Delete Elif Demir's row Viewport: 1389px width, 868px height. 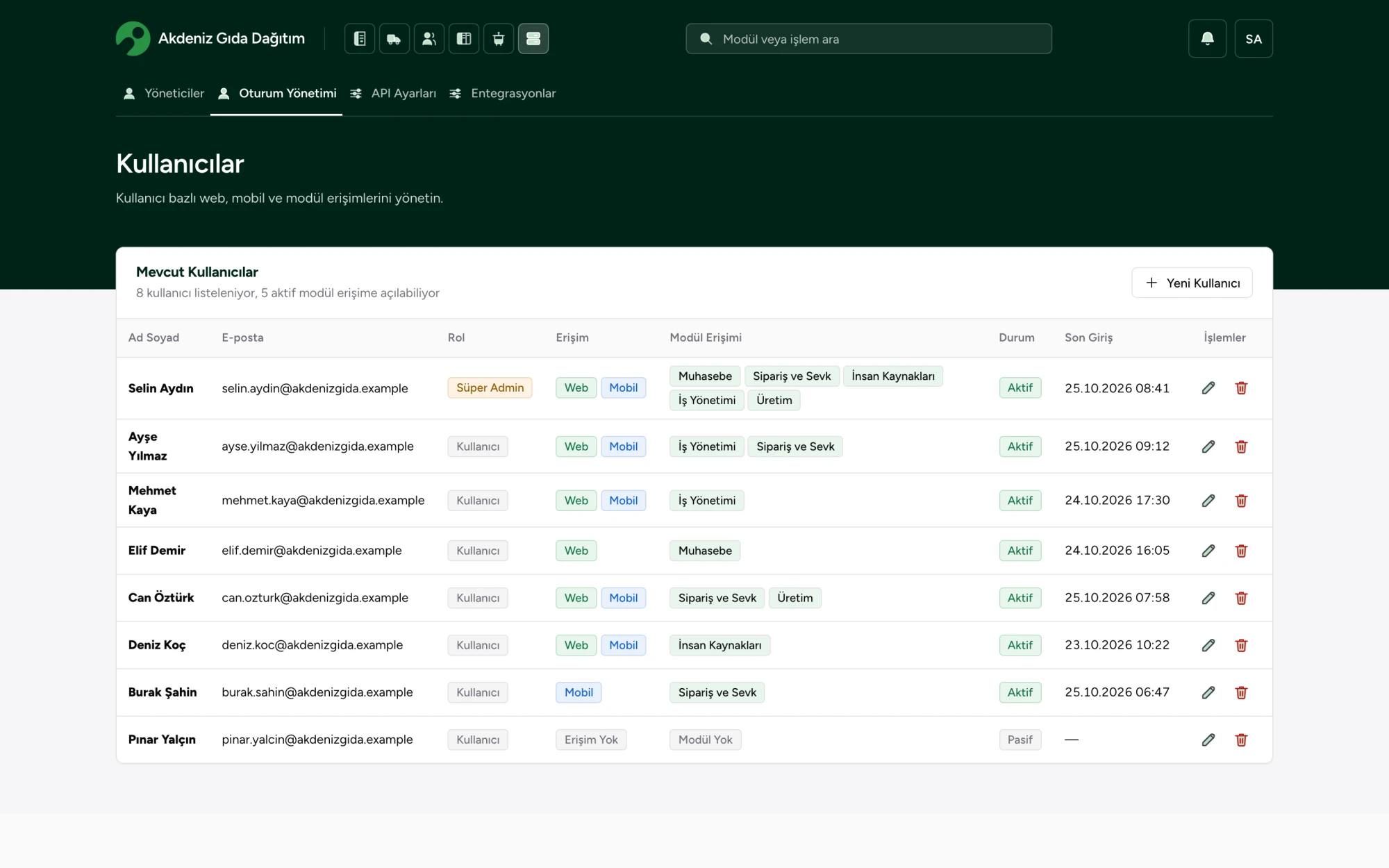(1242, 551)
